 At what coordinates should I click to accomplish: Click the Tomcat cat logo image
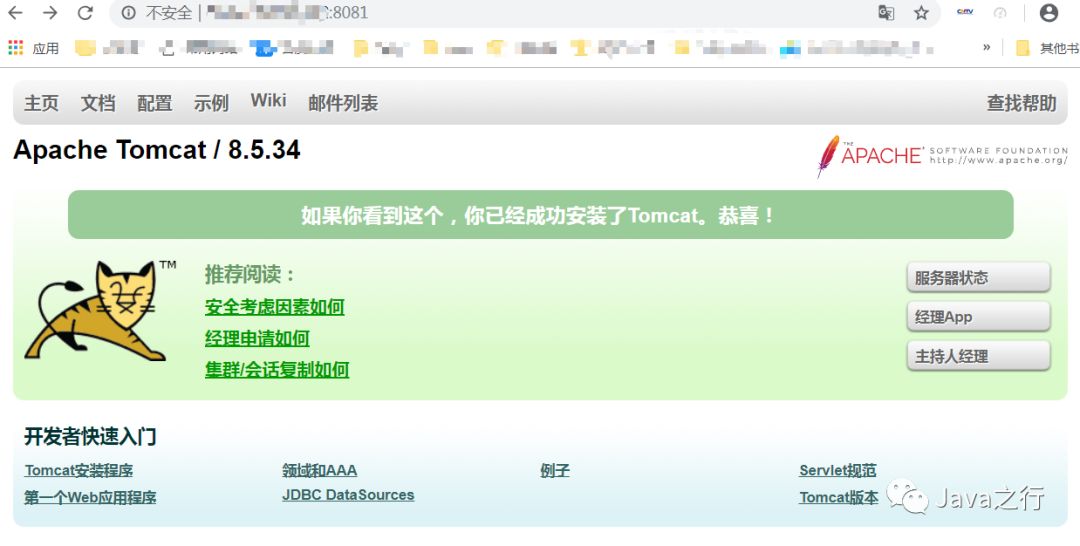pos(101,309)
